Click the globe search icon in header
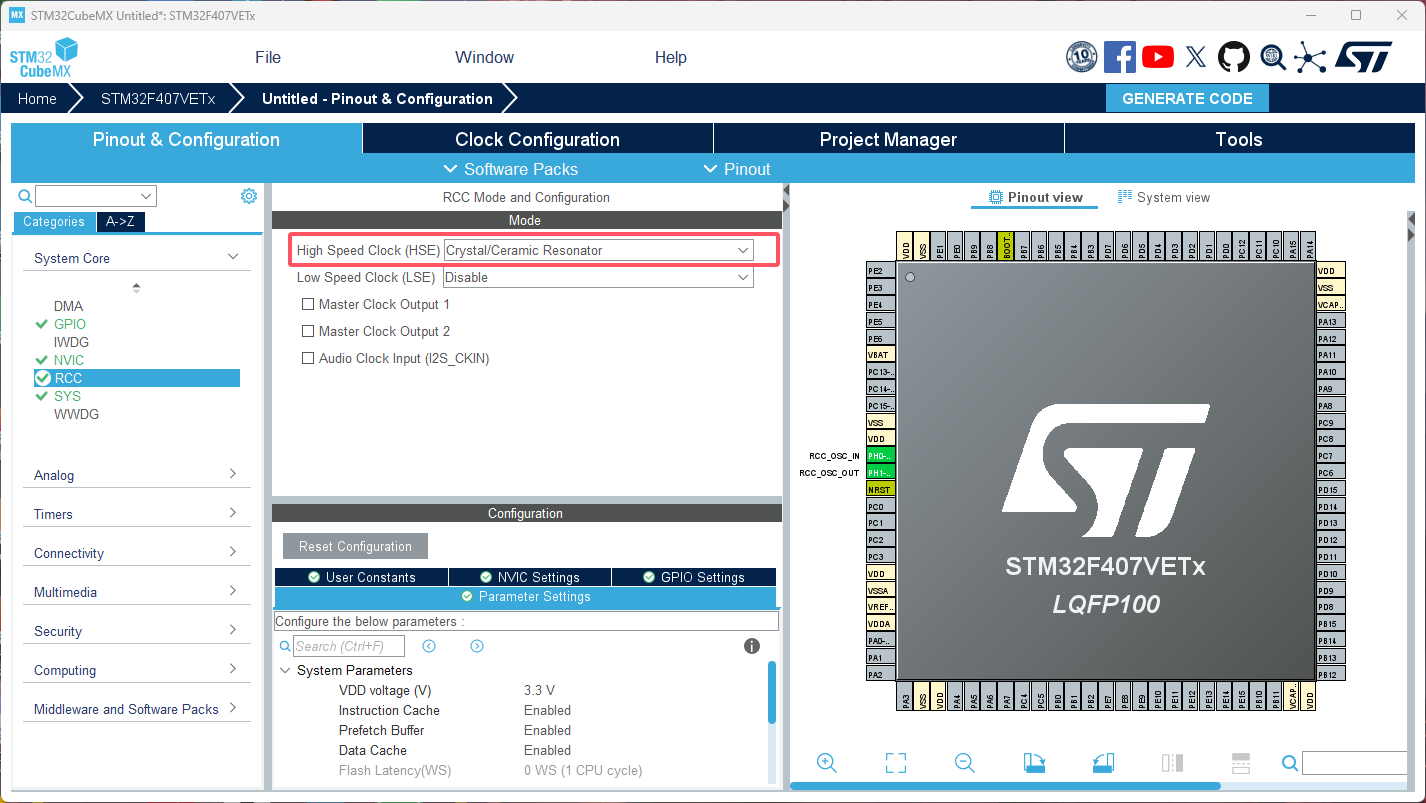This screenshot has height=803, width=1426. point(1272,57)
